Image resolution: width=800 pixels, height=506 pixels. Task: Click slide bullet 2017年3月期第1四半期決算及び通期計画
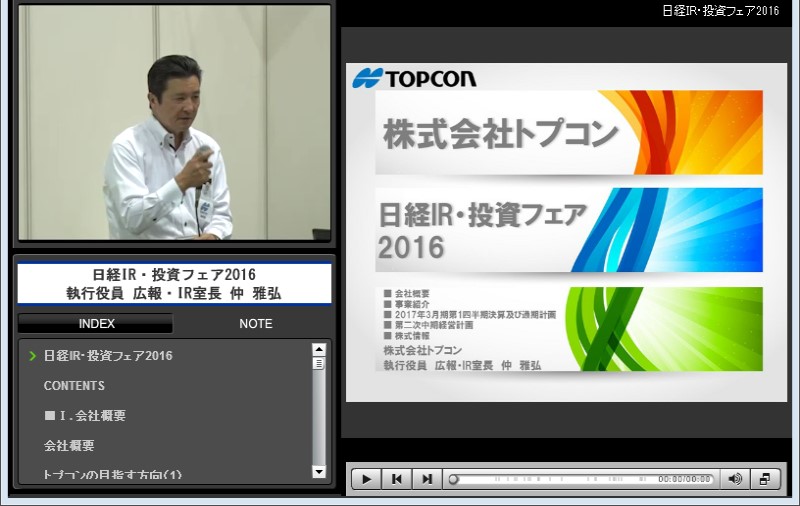pyautogui.click(x=475, y=315)
